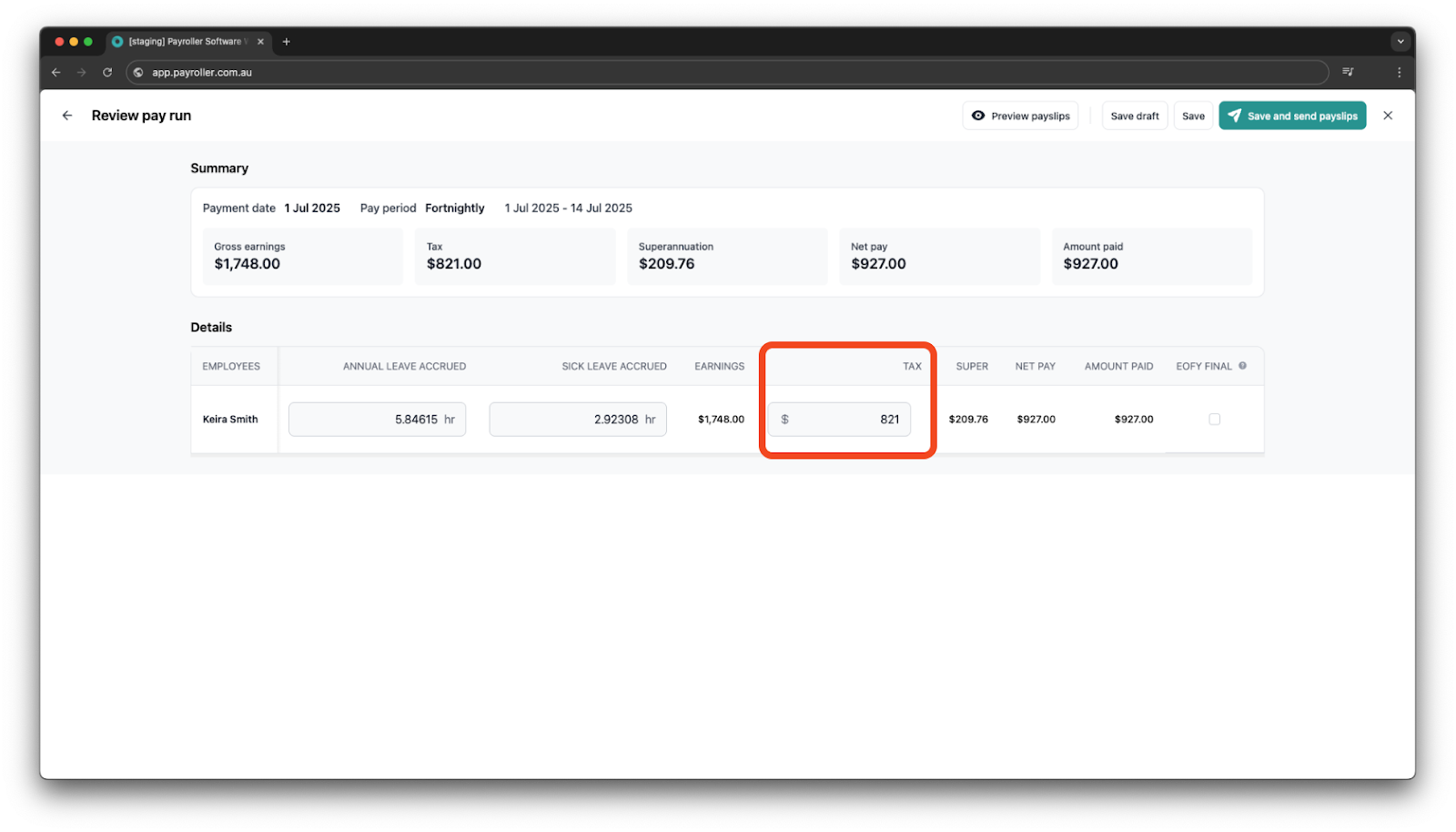Open the browser three-dot menu icon
Image resolution: width=1456 pixels, height=832 pixels.
coord(1400,72)
